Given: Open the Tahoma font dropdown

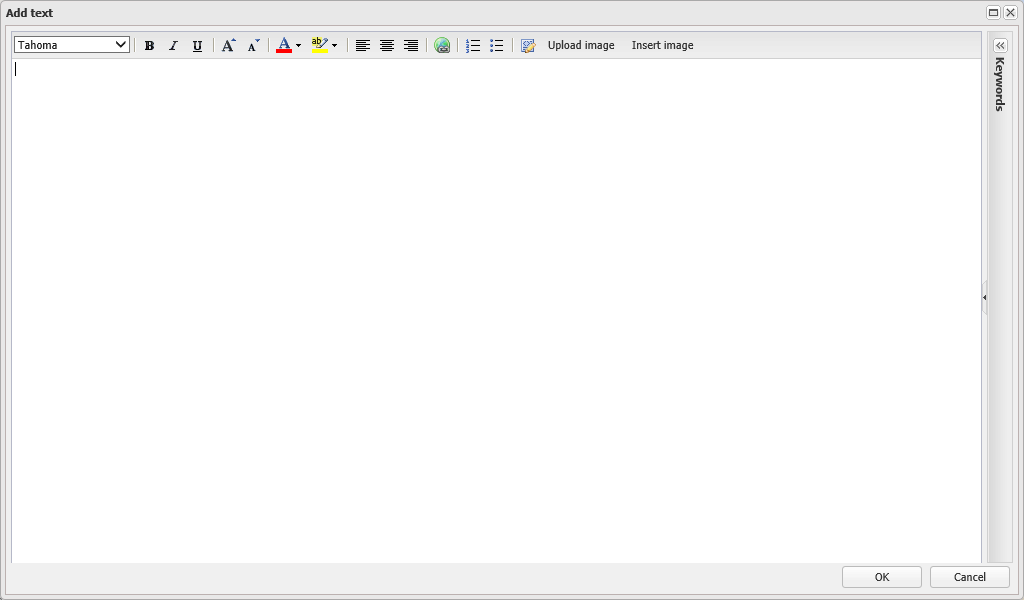Looking at the screenshot, I should (72, 45).
